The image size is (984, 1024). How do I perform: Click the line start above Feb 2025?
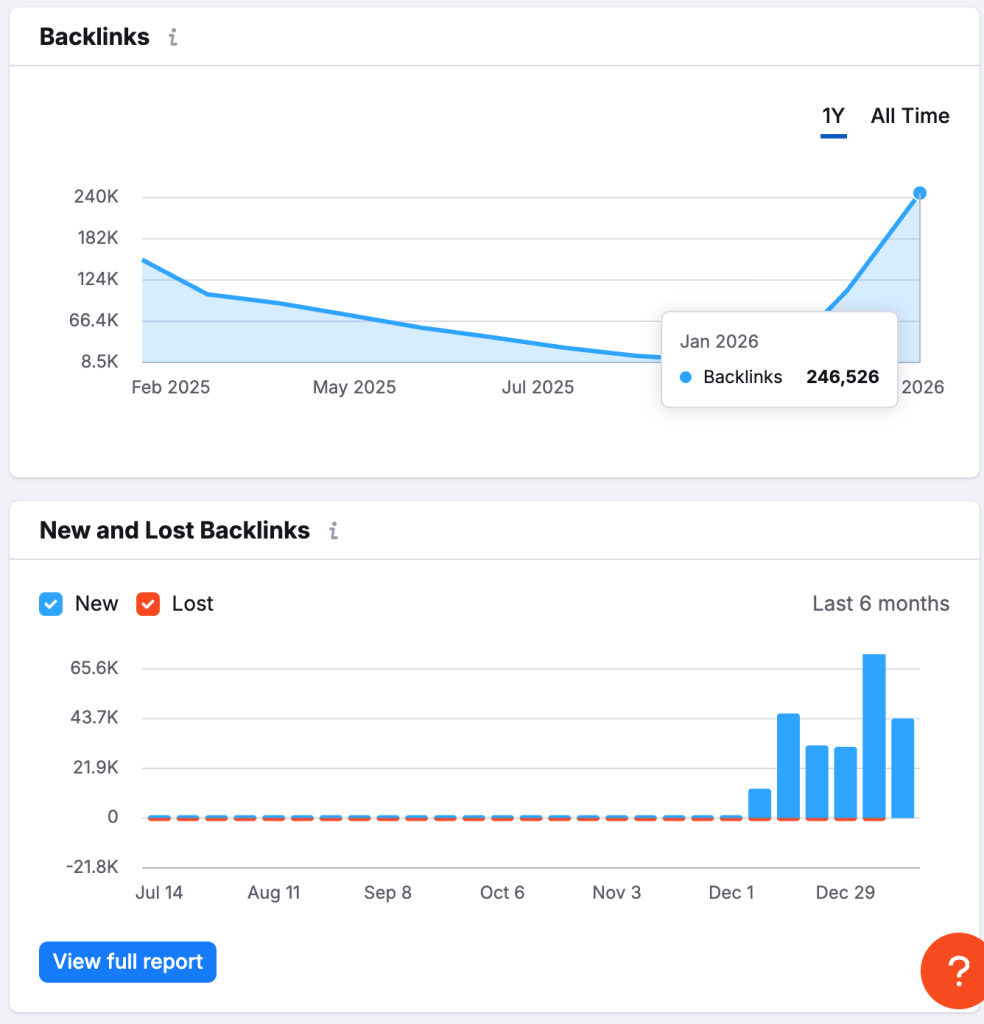pyautogui.click(x=143, y=260)
